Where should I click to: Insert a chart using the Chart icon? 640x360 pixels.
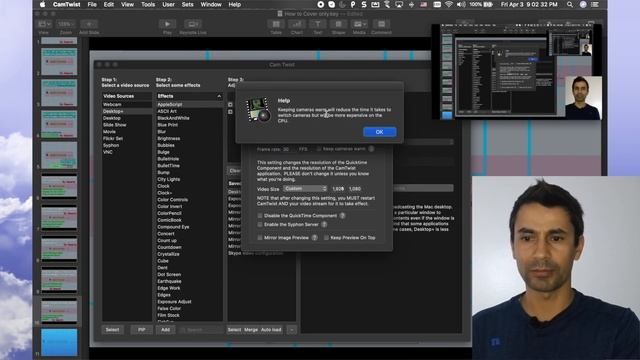(297, 24)
